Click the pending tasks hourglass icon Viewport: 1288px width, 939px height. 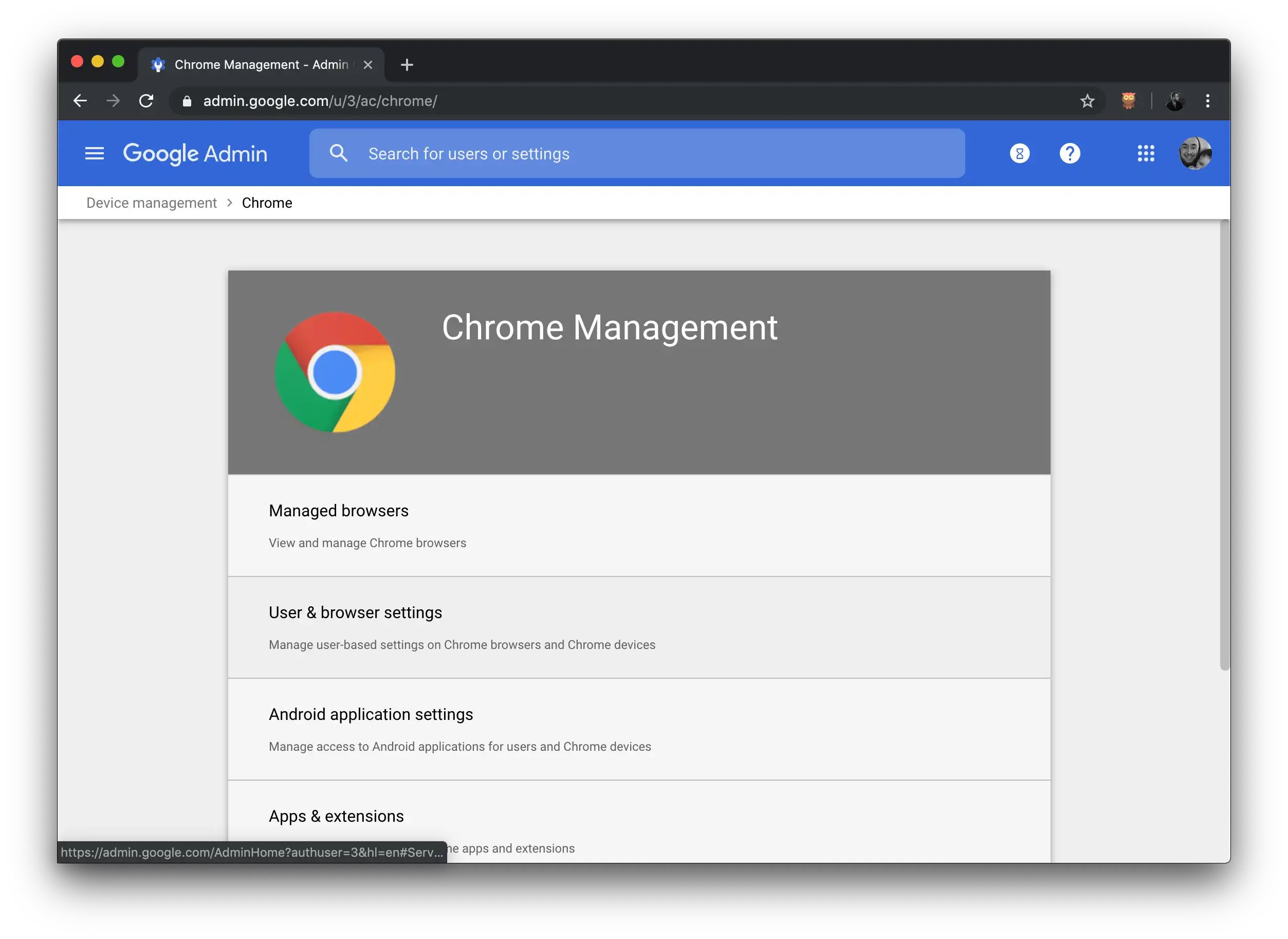(1019, 153)
